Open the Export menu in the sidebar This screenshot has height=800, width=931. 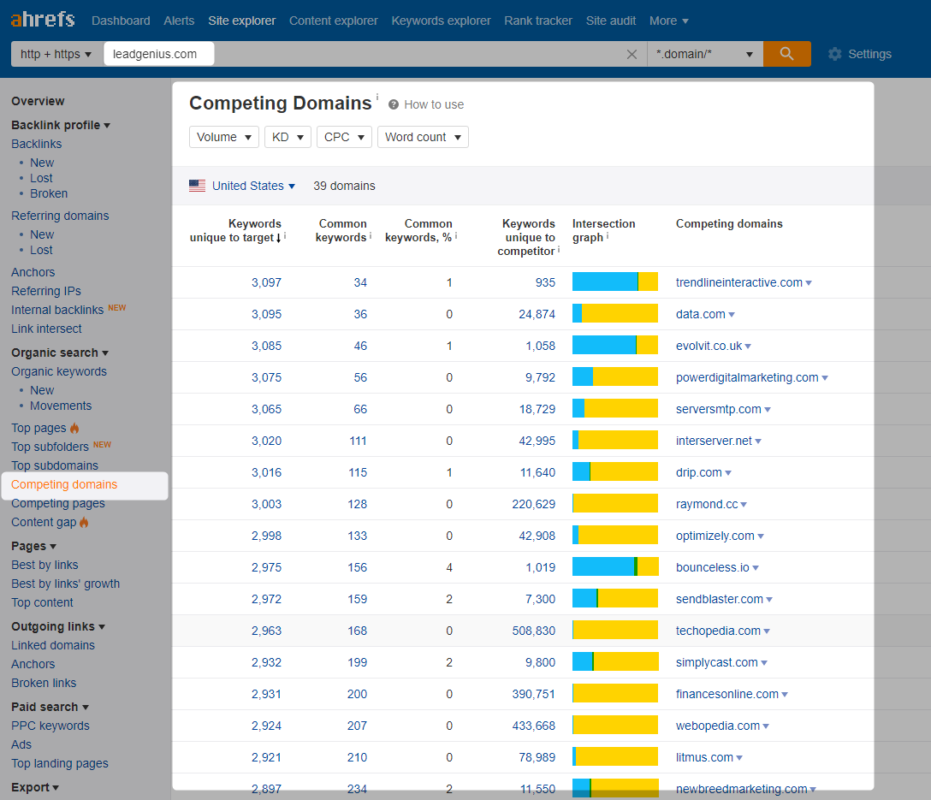coord(34,788)
